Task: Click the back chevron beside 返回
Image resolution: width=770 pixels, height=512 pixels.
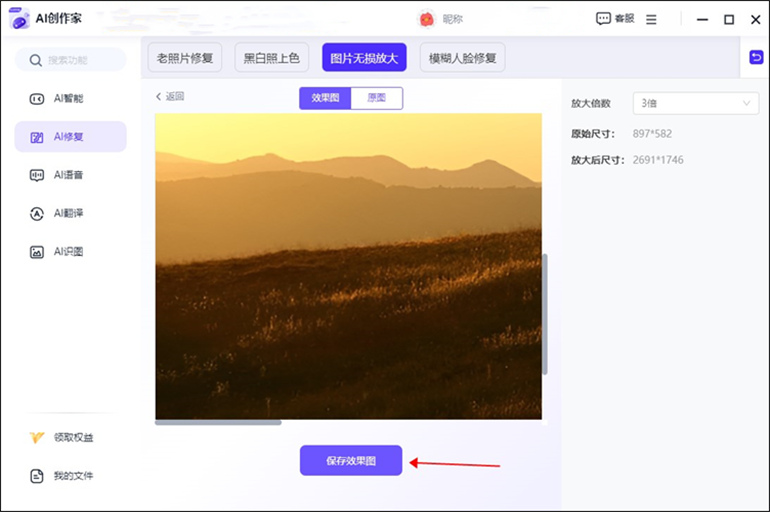Action: 159,96
